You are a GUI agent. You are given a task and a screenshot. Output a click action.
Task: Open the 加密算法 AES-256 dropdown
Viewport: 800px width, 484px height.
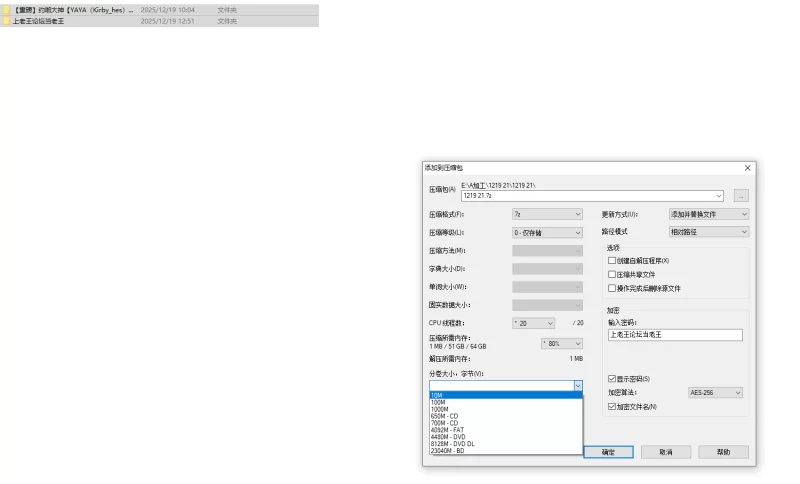(x=715, y=393)
